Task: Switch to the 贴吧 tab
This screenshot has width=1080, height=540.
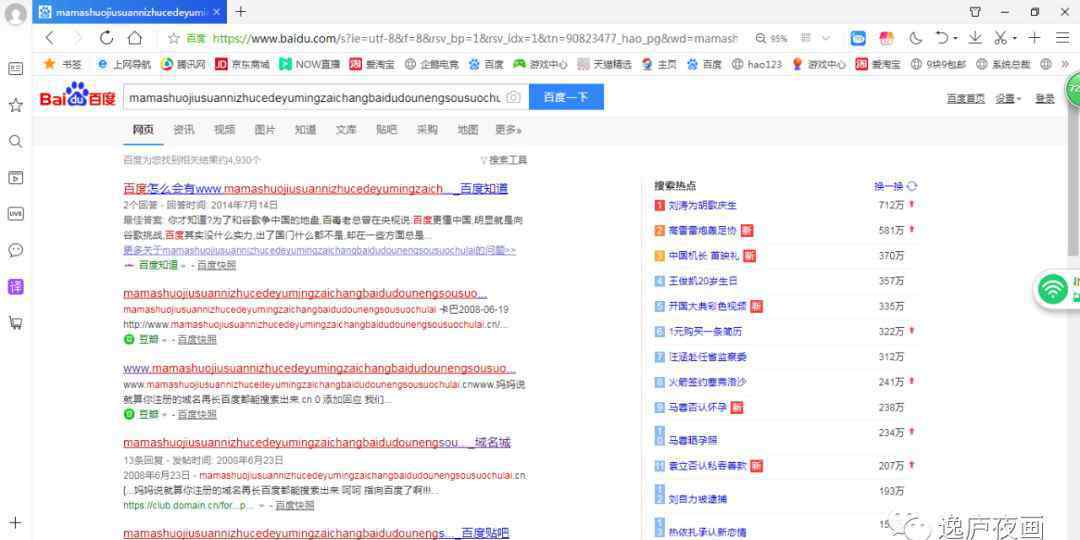Action: (x=386, y=129)
